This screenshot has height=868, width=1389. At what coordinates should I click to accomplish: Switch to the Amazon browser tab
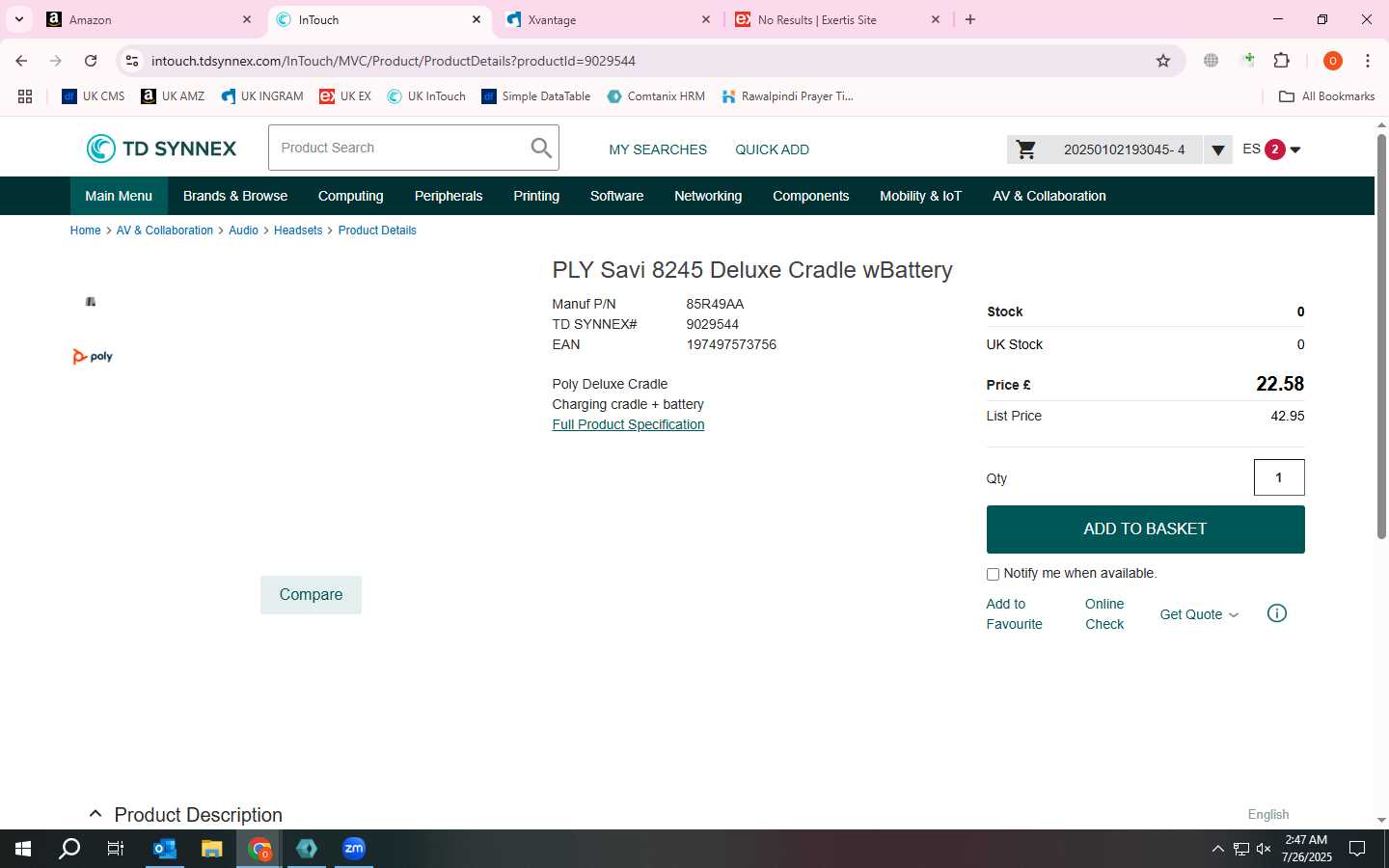(150, 19)
